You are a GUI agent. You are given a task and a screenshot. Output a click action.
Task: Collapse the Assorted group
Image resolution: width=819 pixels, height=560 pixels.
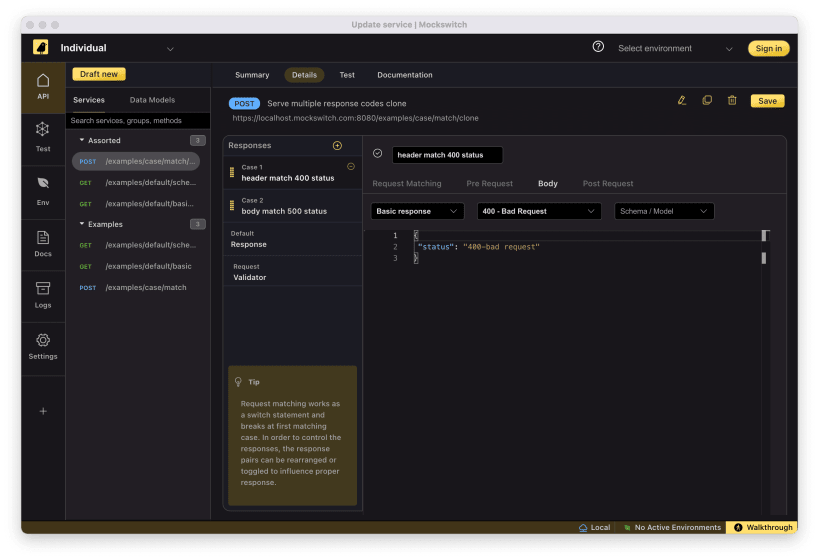(x=82, y=140)
